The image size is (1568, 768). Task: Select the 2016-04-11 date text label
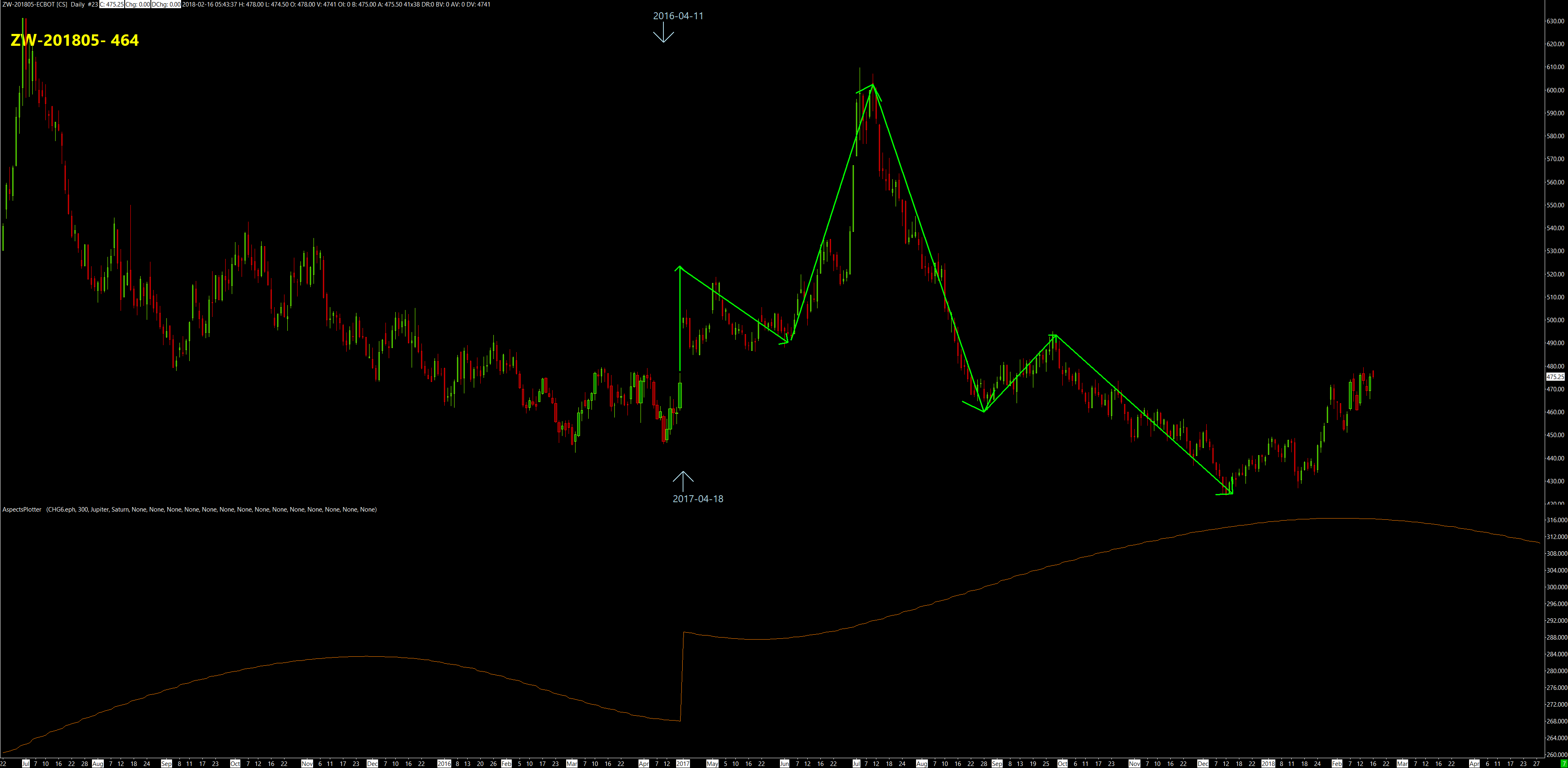point(678,16)
